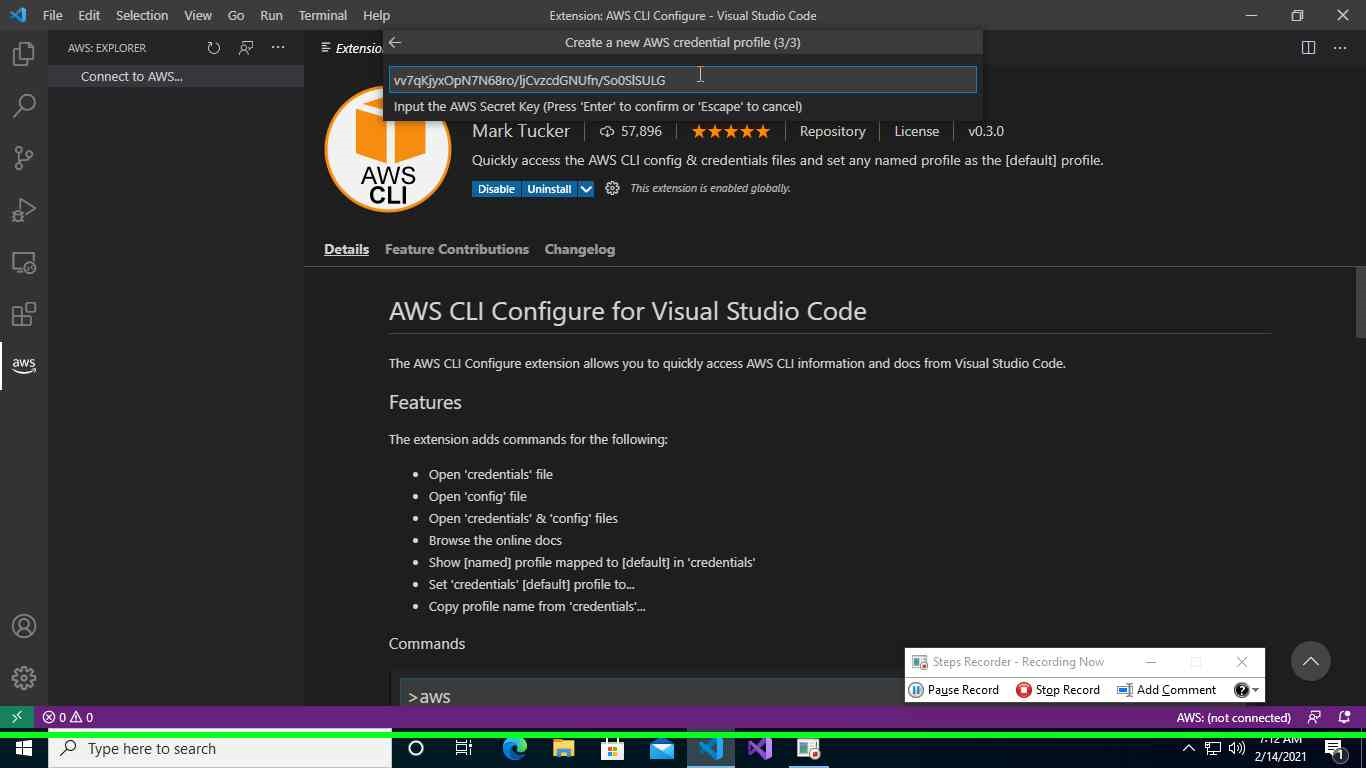Add Comment in Steps Recorder
Image resolution: width=1366 pixels, height=768 pixels.
tap(1166, 690)
